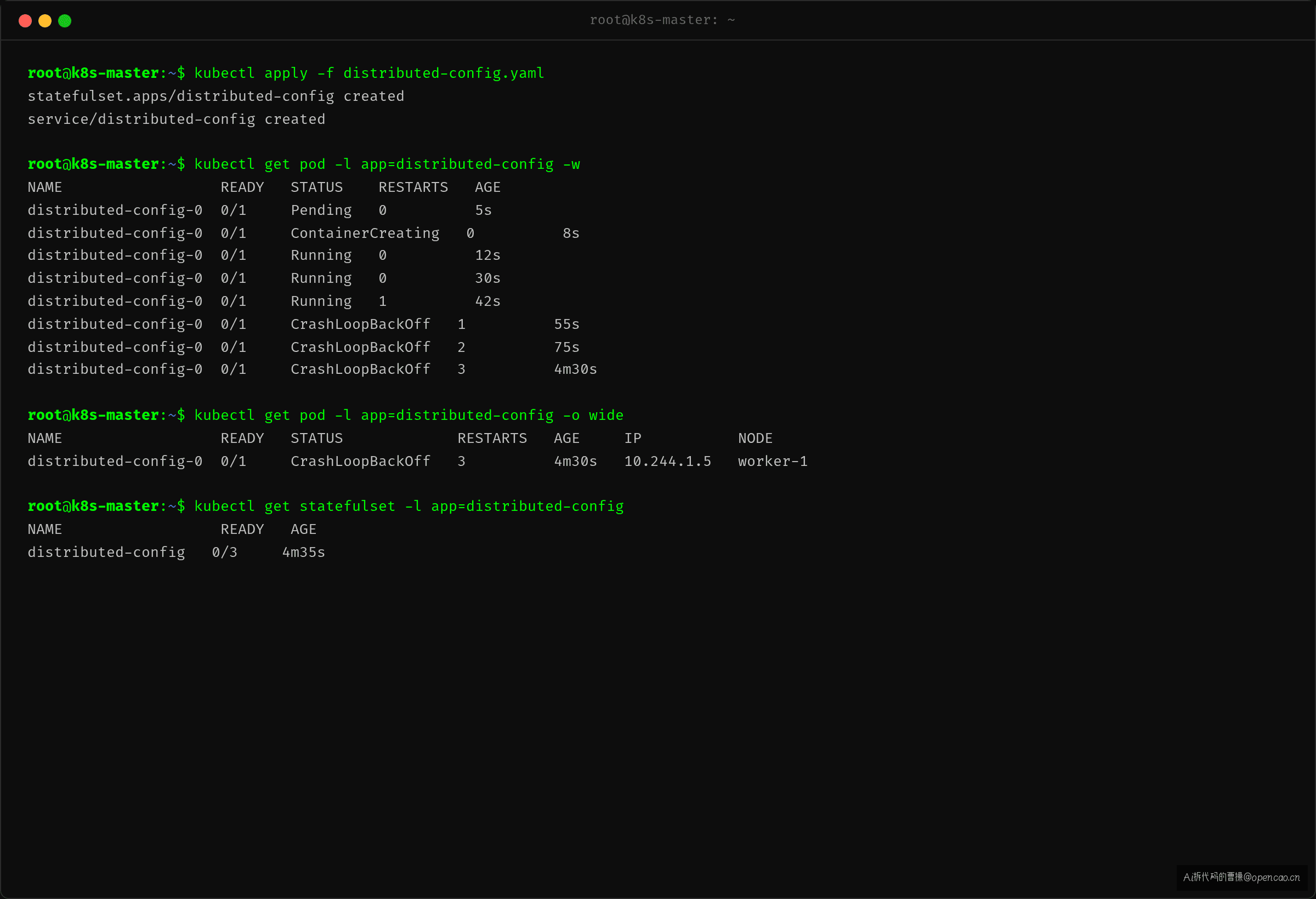Click the Running row aged 12s
The image size is (1316, 899).
point(264,256)
